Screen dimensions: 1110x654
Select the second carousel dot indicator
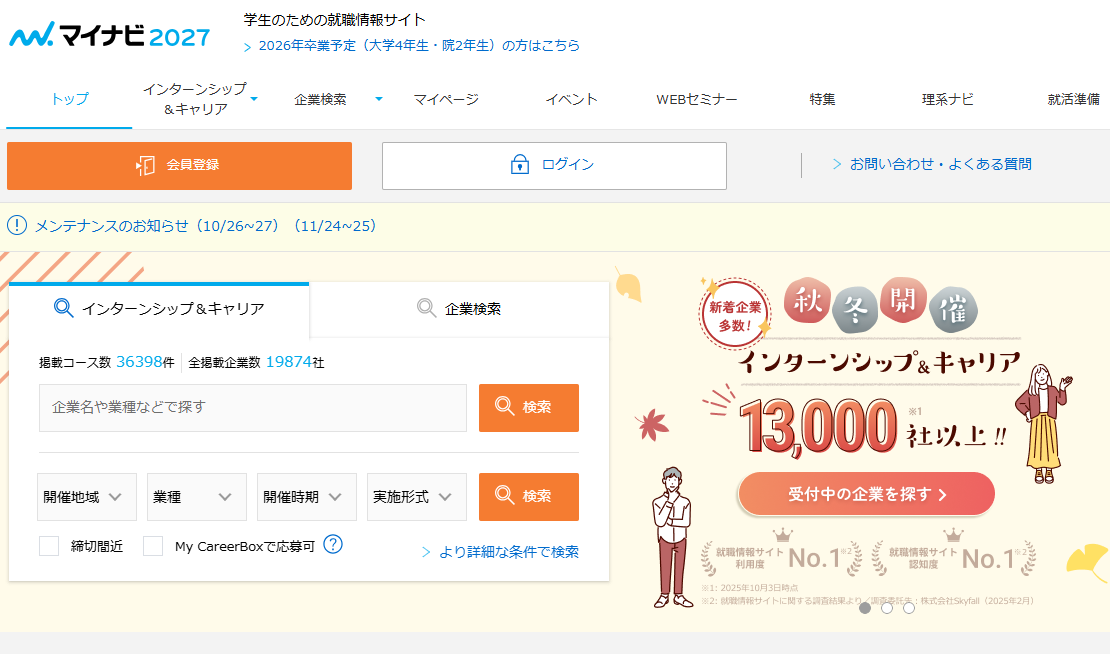pos(887,608)
